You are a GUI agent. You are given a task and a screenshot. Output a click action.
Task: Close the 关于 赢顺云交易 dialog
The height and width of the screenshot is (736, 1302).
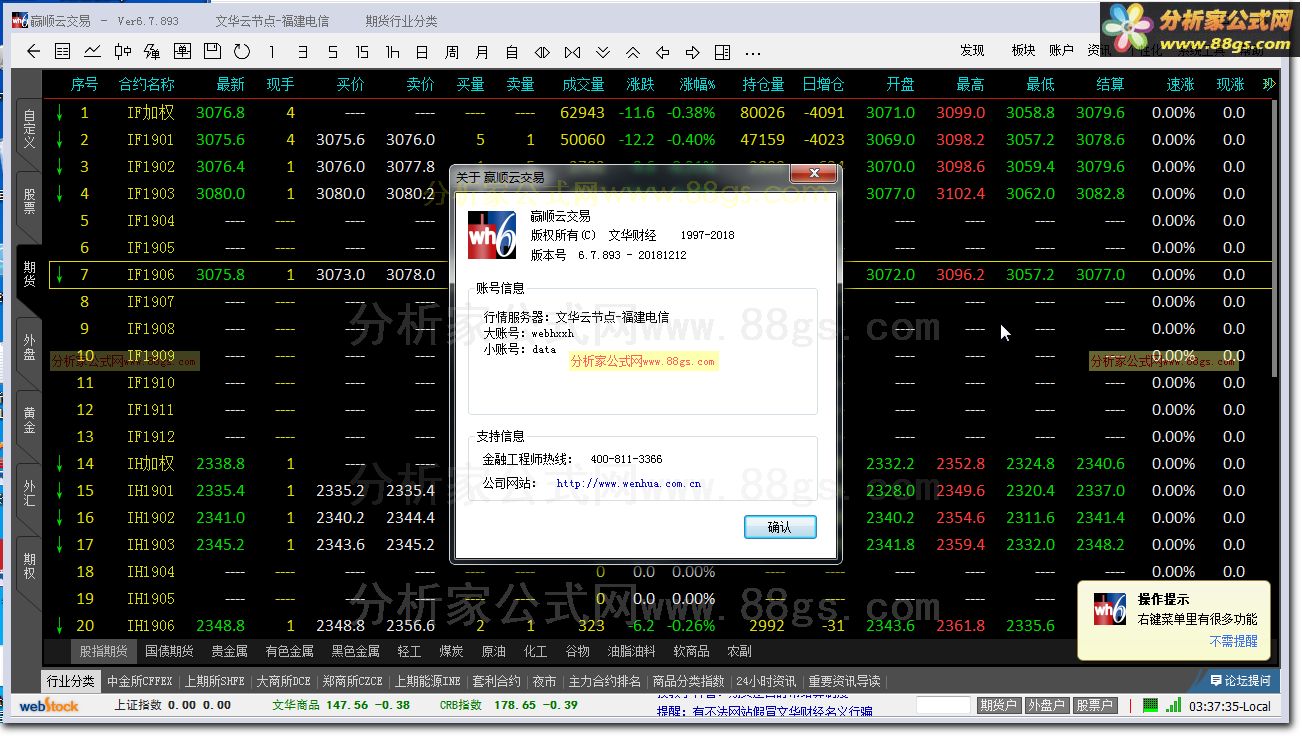[x=812, y=175]
